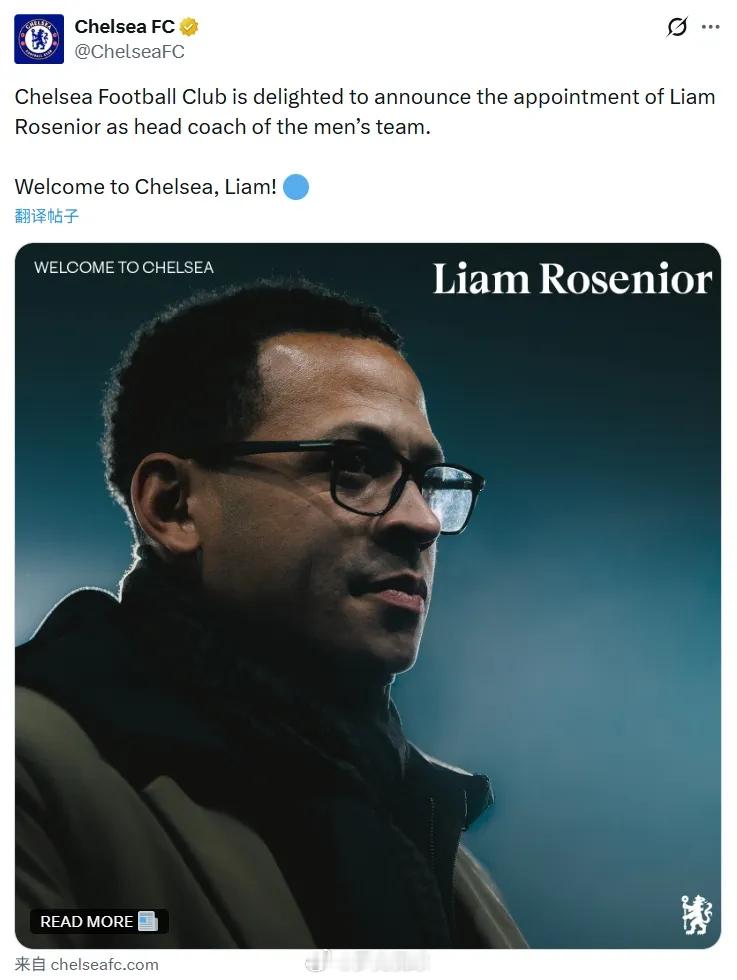Open the announcement photo card
The image size is (737, 980).
click(368, 596)
